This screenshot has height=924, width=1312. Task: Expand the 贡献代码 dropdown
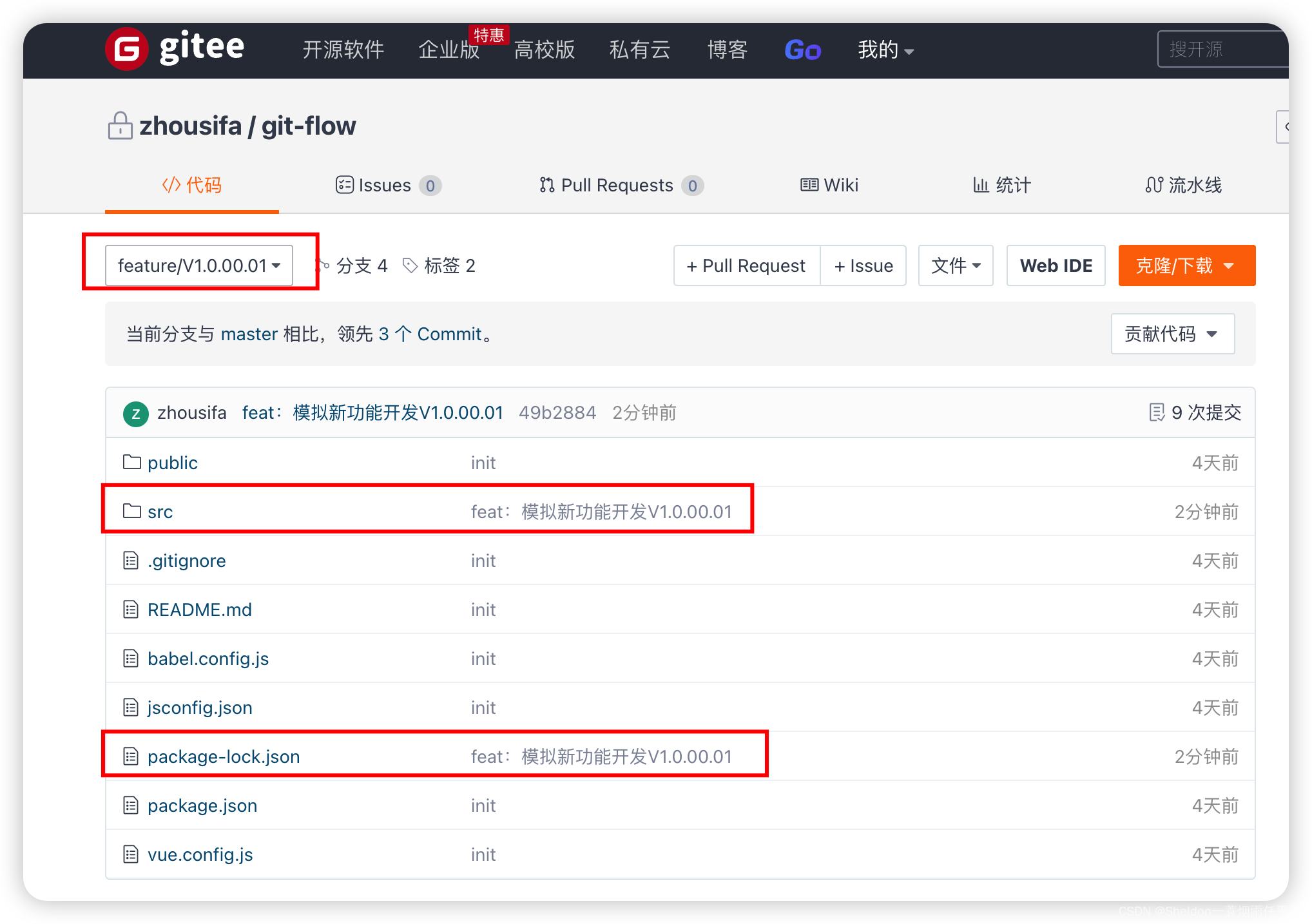click(x=1172, y=334)
